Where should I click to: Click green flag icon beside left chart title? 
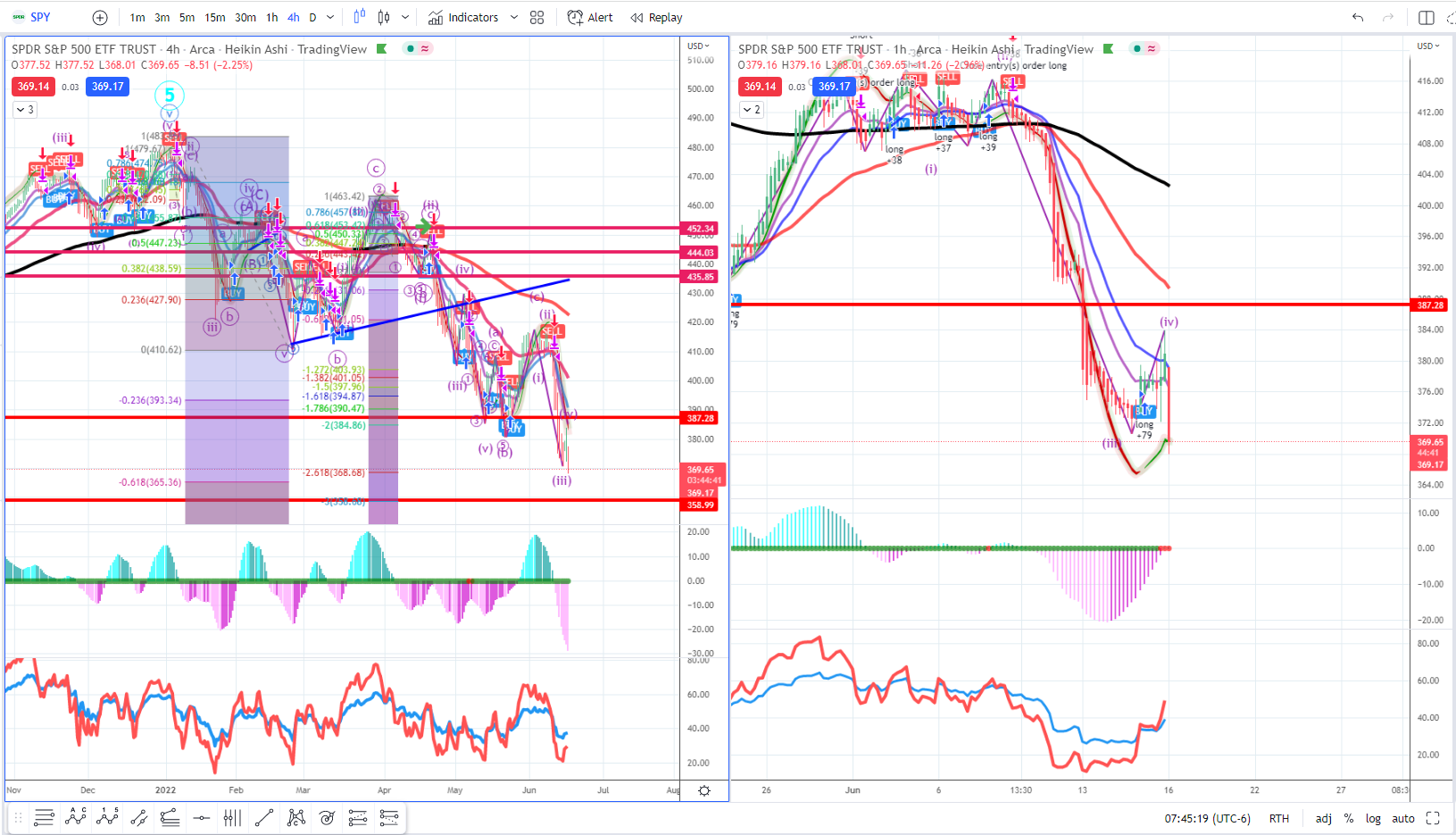[x=382, y=49]
